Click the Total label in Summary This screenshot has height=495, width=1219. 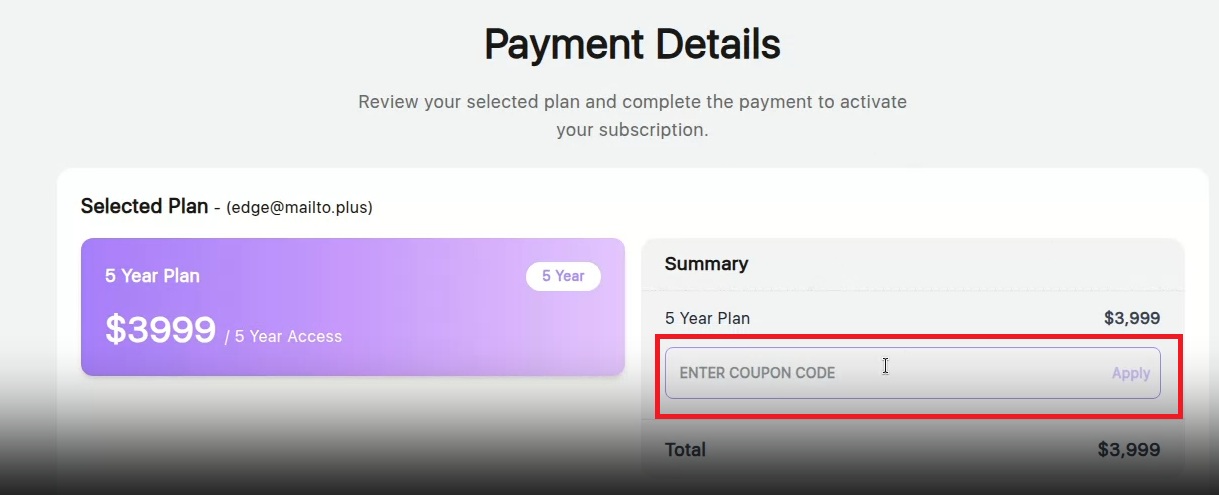point(685,450)
